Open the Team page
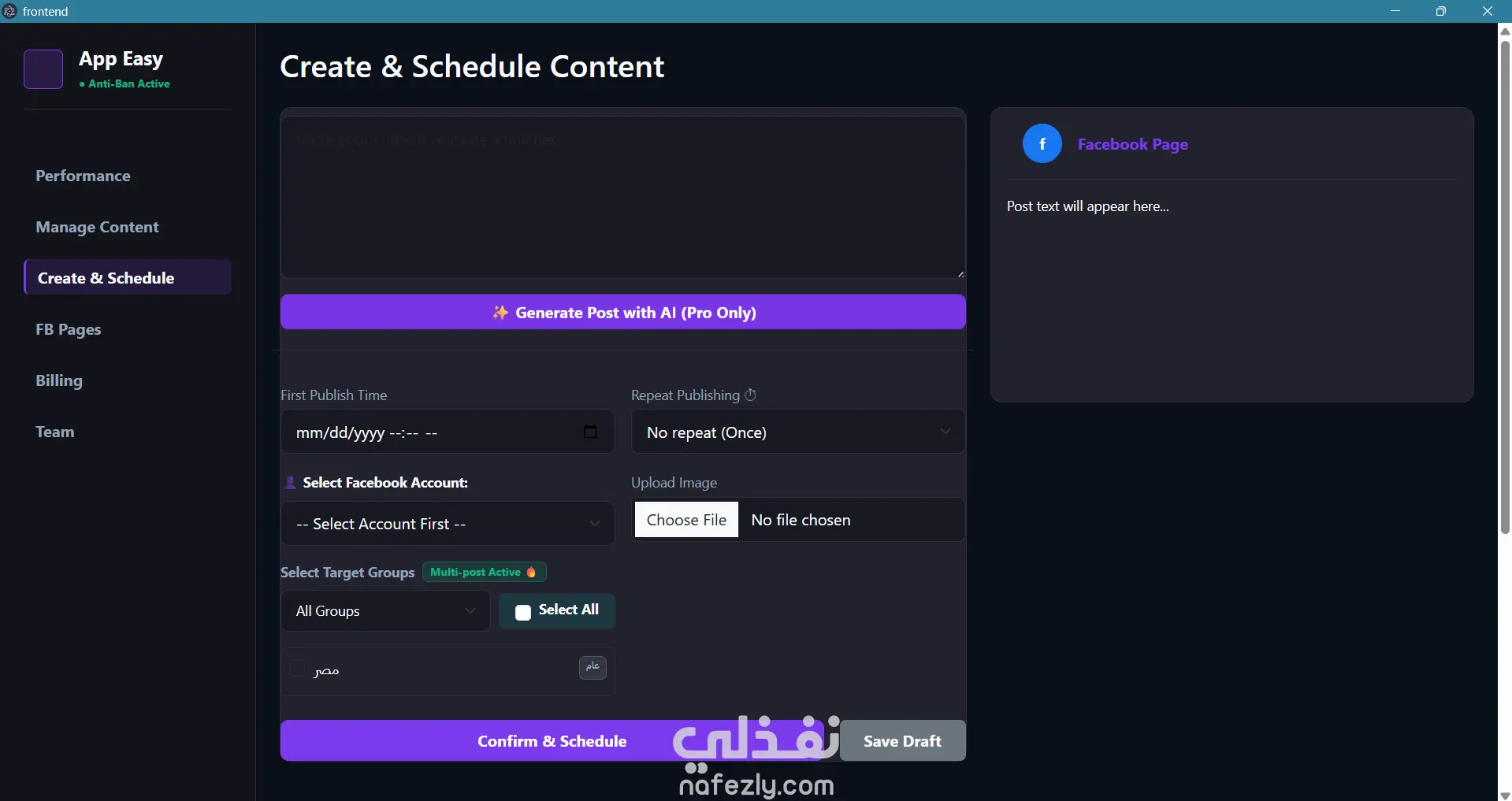This screenshot has height=801, width=1512. 55,432
